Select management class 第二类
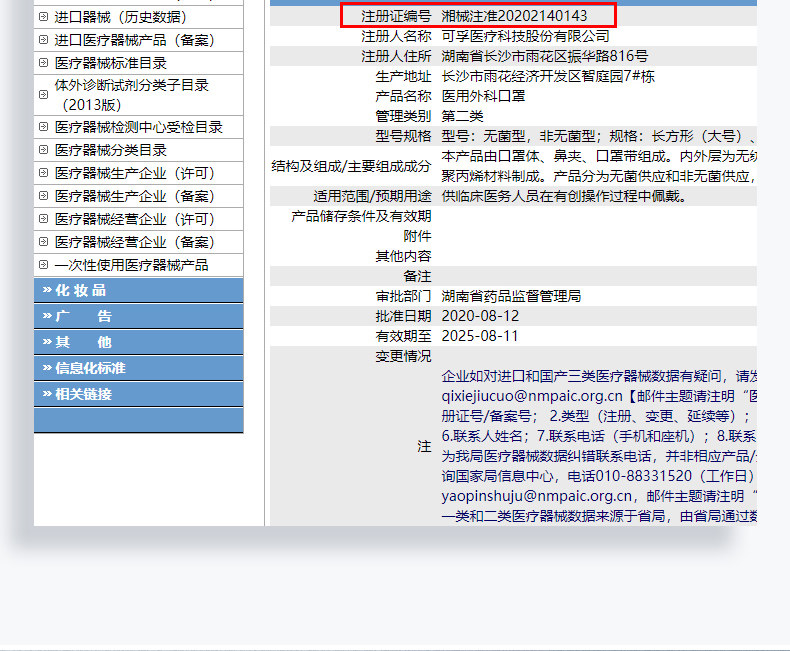Viewport: 790px width, 651px height. [x=463, y=116]
